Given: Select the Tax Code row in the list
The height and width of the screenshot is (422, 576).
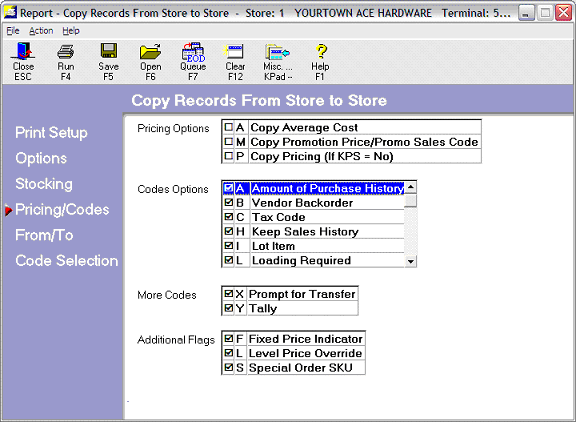Looking at the screenshot, I should tap(314, 217).
